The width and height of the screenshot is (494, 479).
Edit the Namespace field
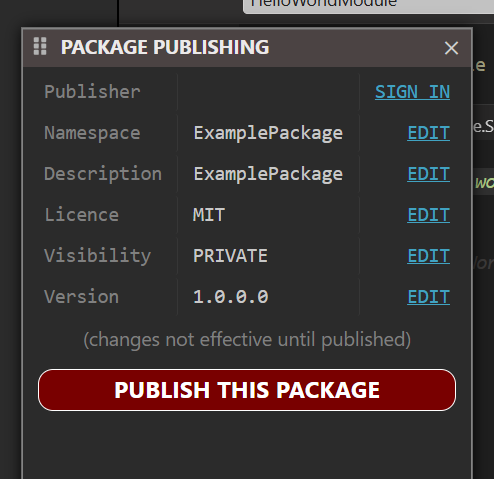point(428,133)
